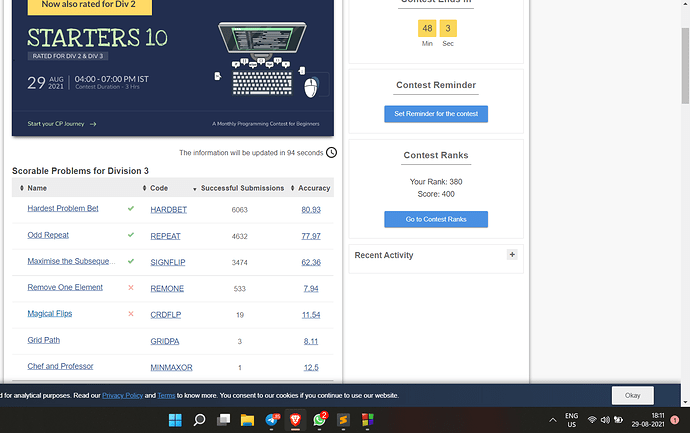This screenshot has width=690, height=433.
Task: Open Privacy Policy link in cookie banner
Action: pos(122,396)
